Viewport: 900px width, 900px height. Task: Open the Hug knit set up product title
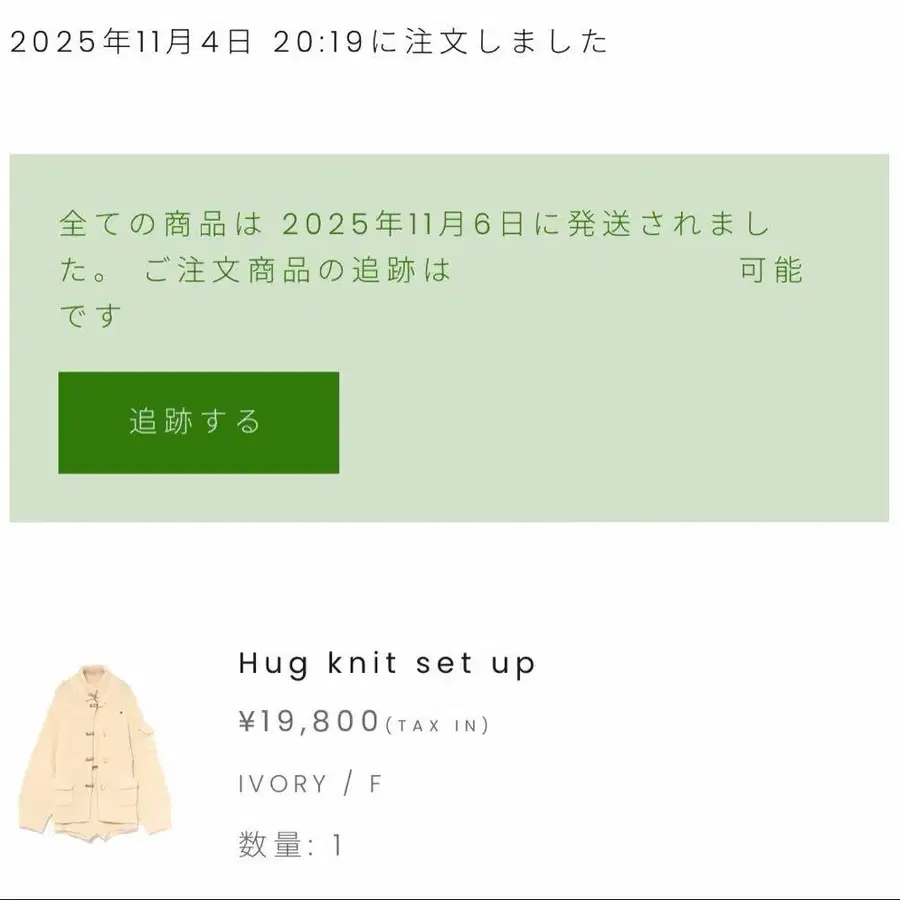click(387, 664)
